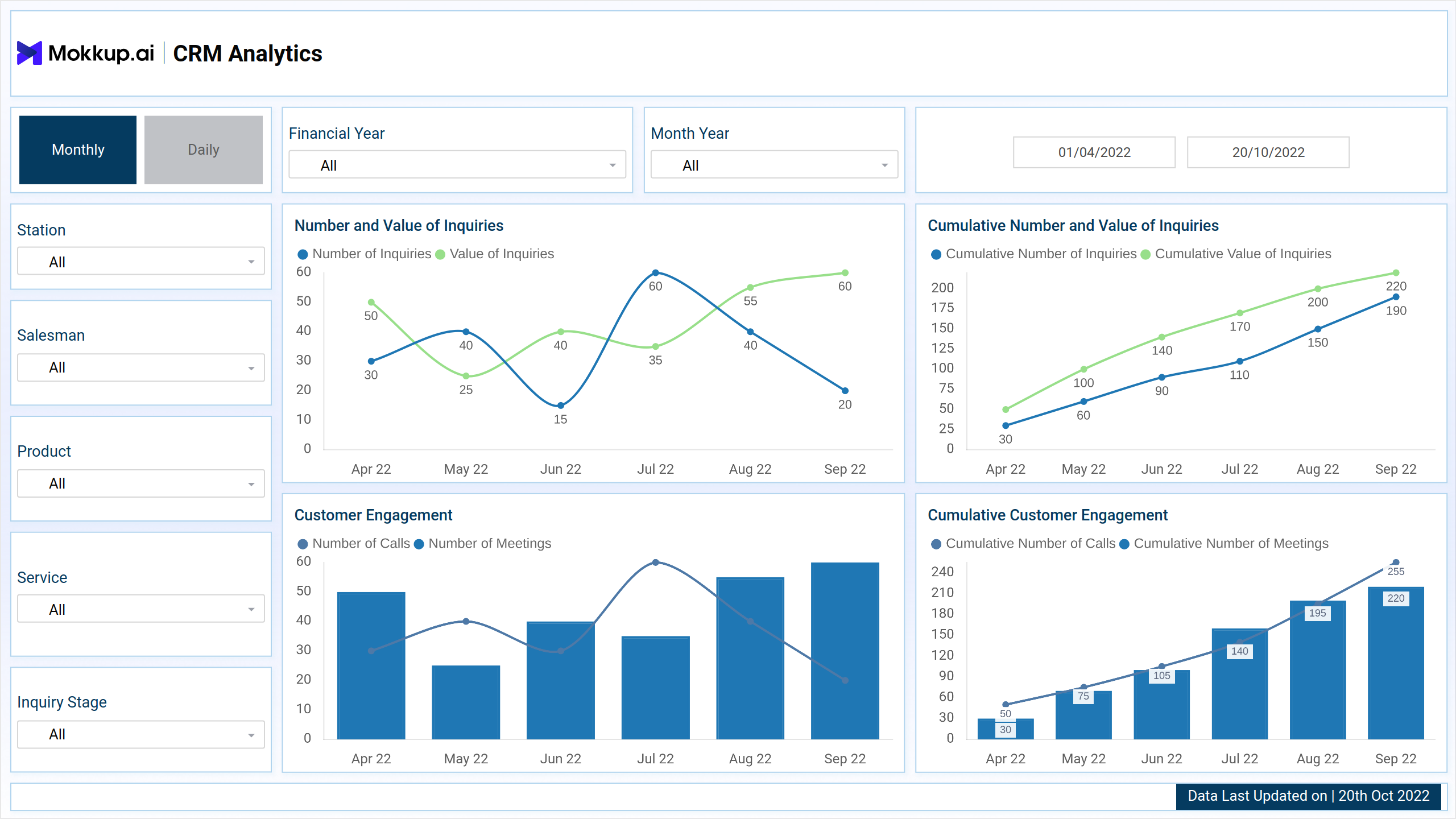Click Cumulative Number of Inquiries legend marker
Viewport: 1456px width, 819px height.
[x=936, y=254]
